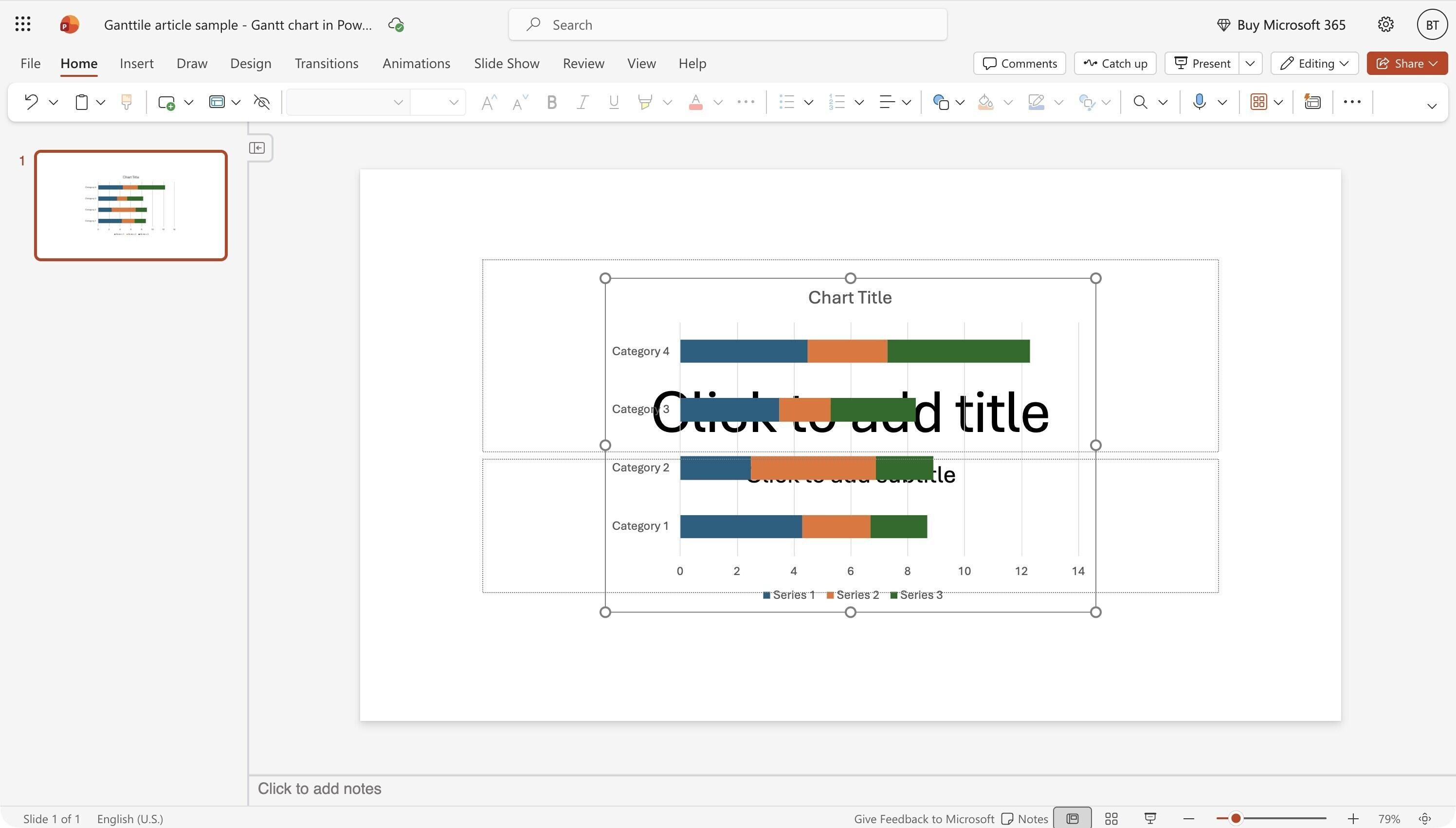Open the font size combo box
1456x828 pixels.
pos(437,102)
